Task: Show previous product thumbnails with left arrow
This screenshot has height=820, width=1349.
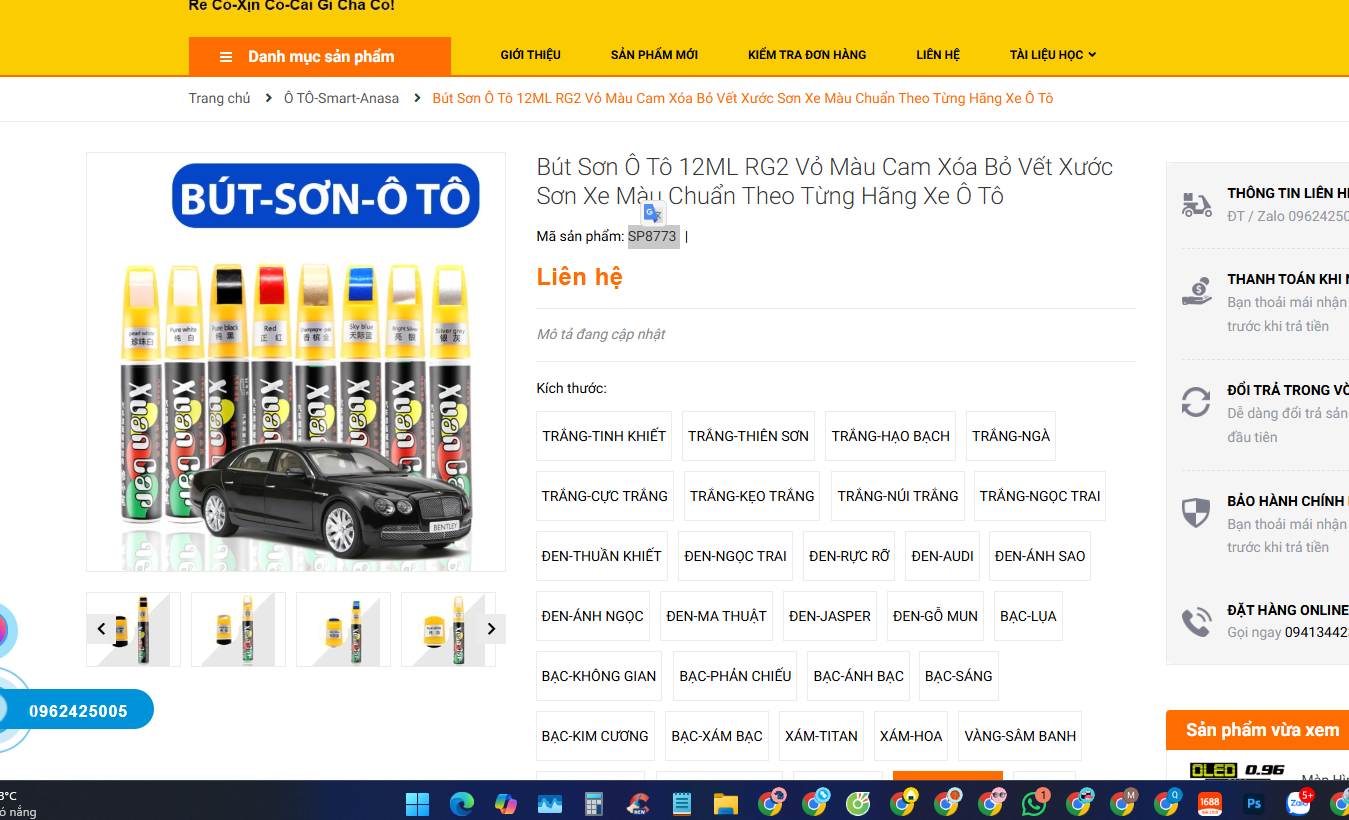Action: coord(101,629)
